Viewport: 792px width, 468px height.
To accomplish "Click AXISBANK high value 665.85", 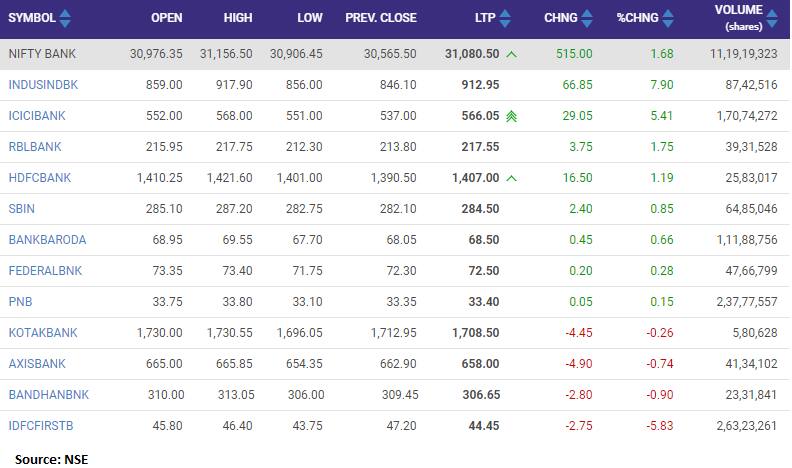I will (x=234, y=363).
